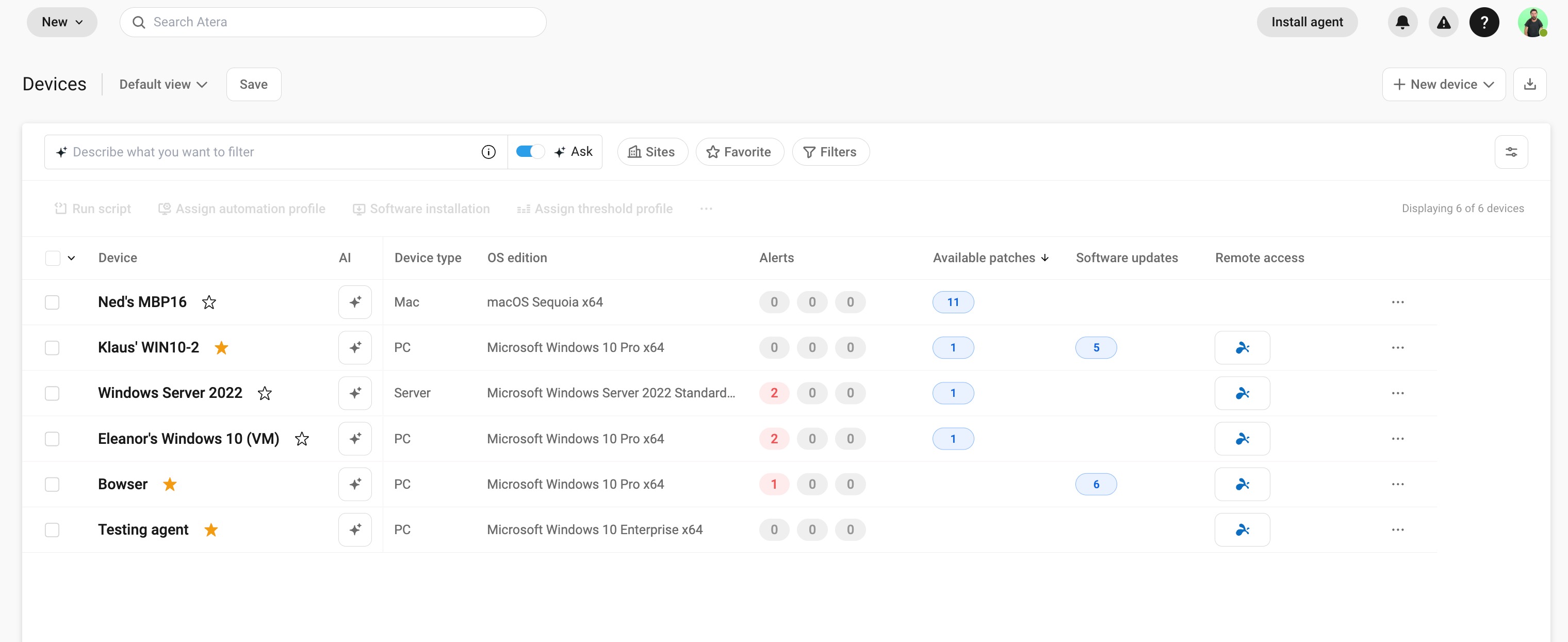Star the Windows Server 2022 device
Image resolution: width=1568 pixels, height=642 pixels.
[x=265, y=393]
